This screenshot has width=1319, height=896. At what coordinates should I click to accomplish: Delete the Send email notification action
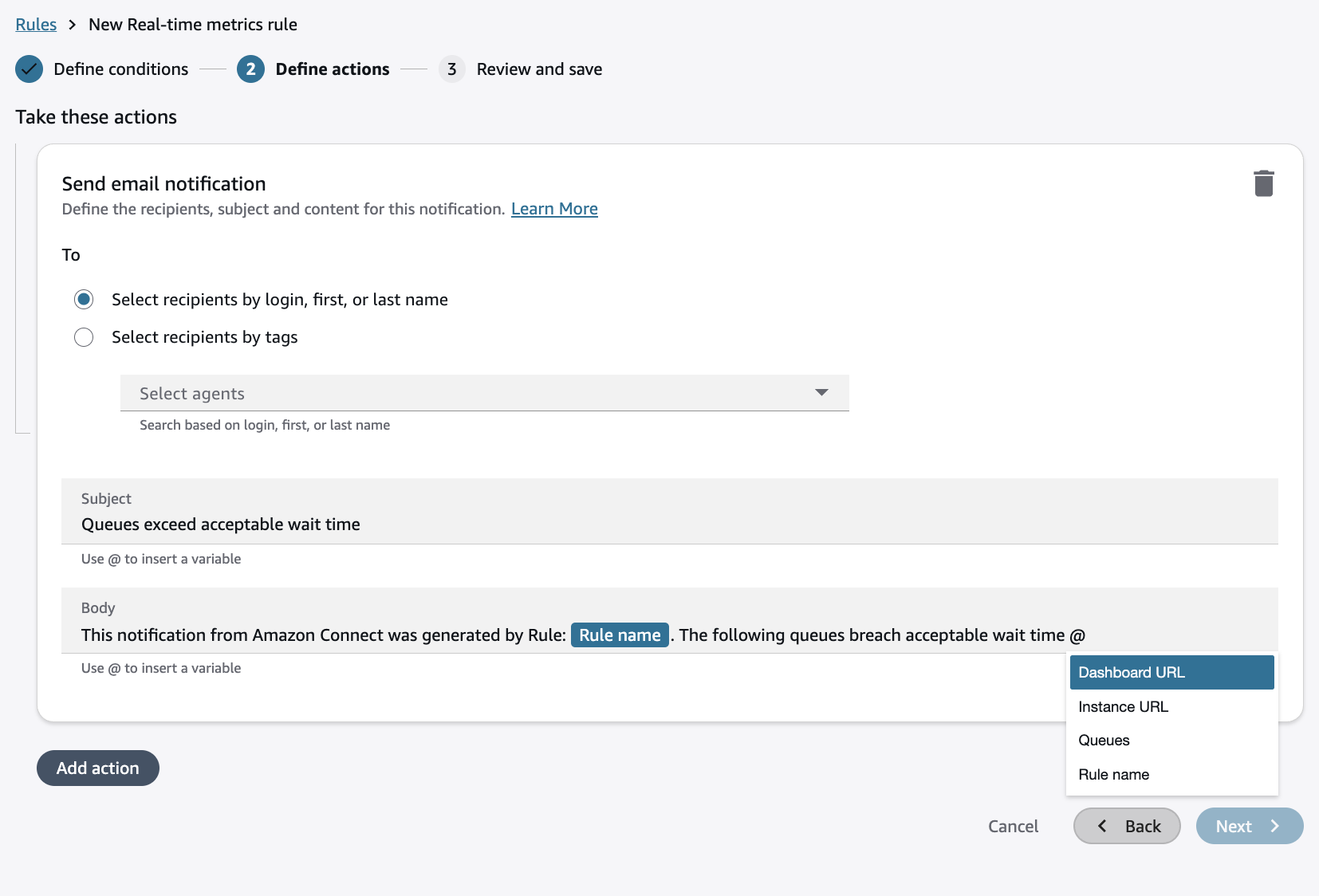click(x=1264, y=183)
